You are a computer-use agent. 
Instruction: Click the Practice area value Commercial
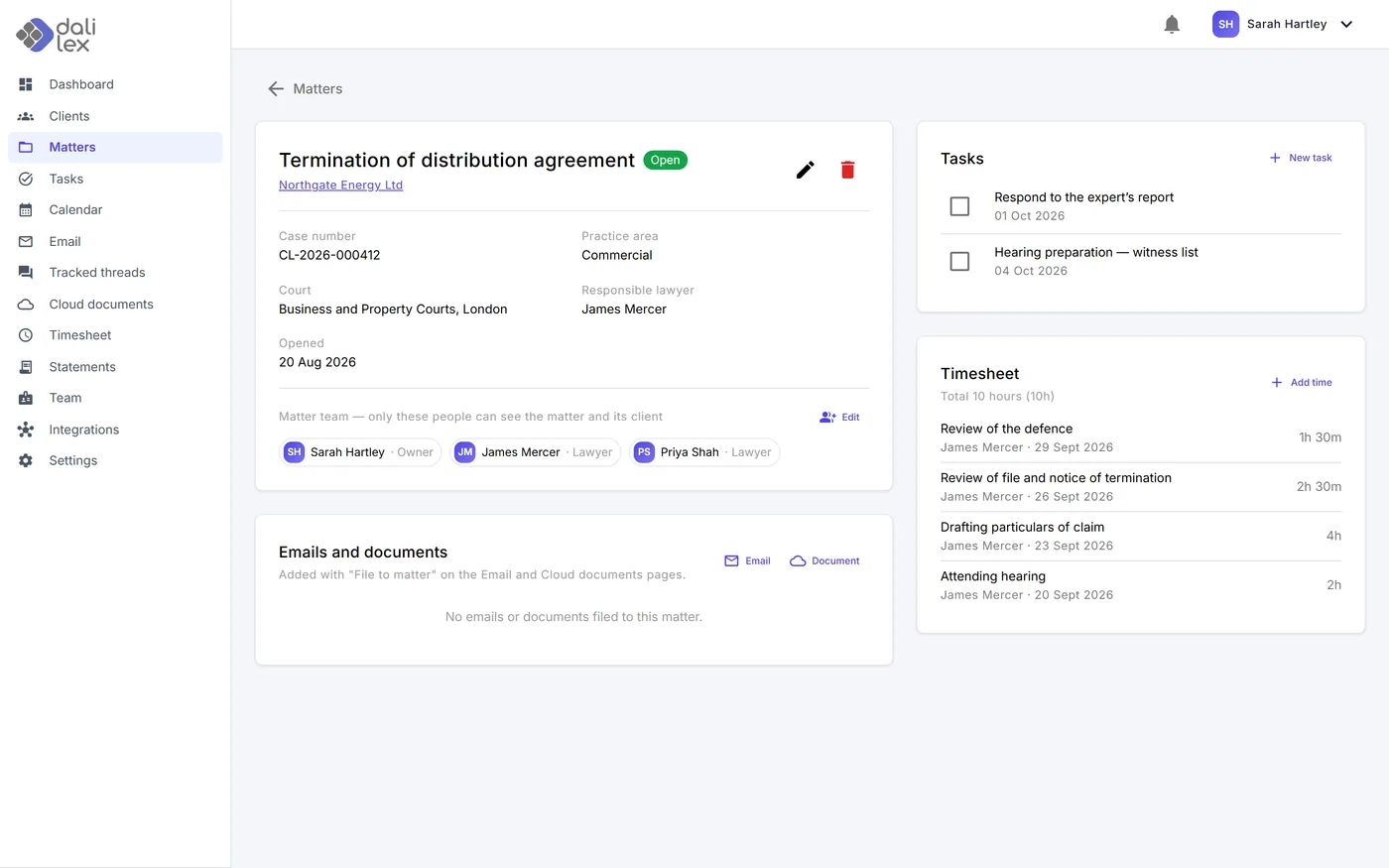(617, 255)
